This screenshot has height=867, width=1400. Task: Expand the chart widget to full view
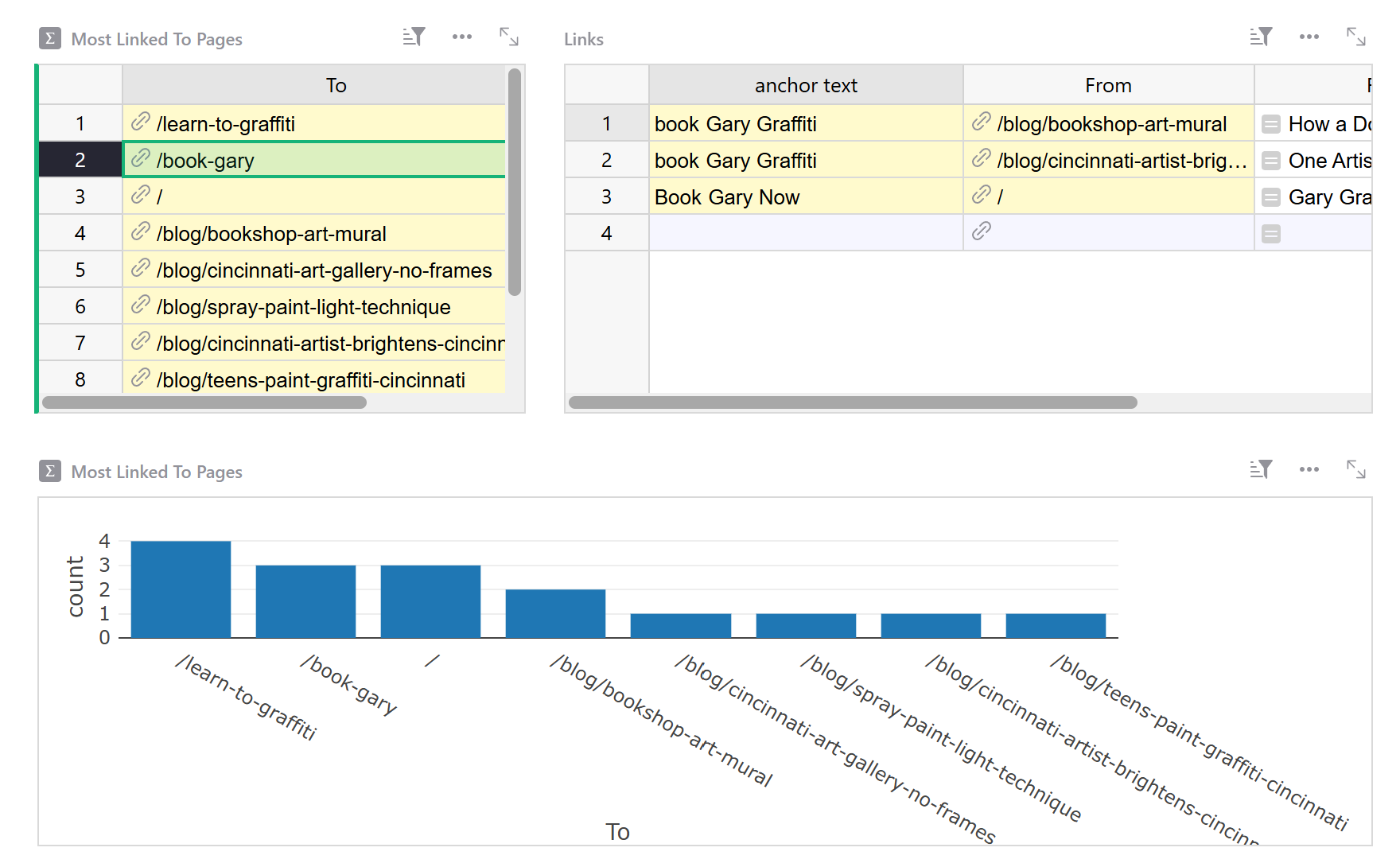[1356, 469]
